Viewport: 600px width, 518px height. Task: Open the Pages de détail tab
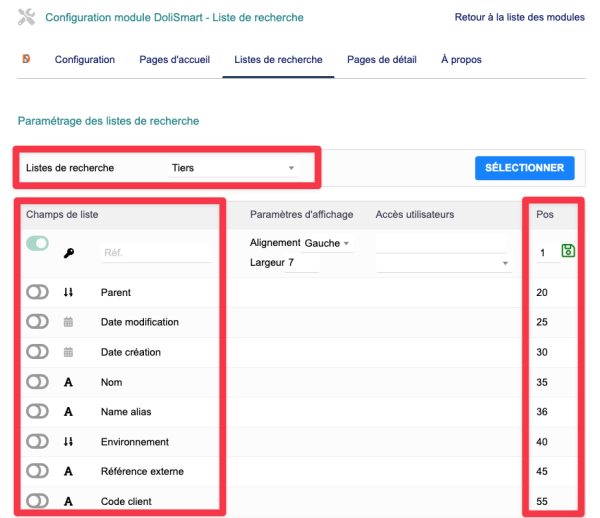point(381,60)
